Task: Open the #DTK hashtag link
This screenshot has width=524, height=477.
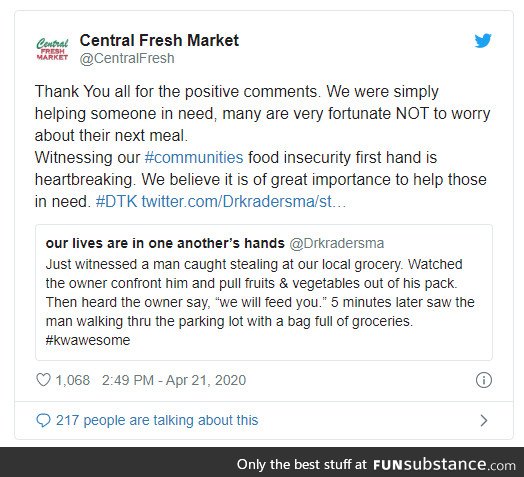Action: [x=116, y=202]
